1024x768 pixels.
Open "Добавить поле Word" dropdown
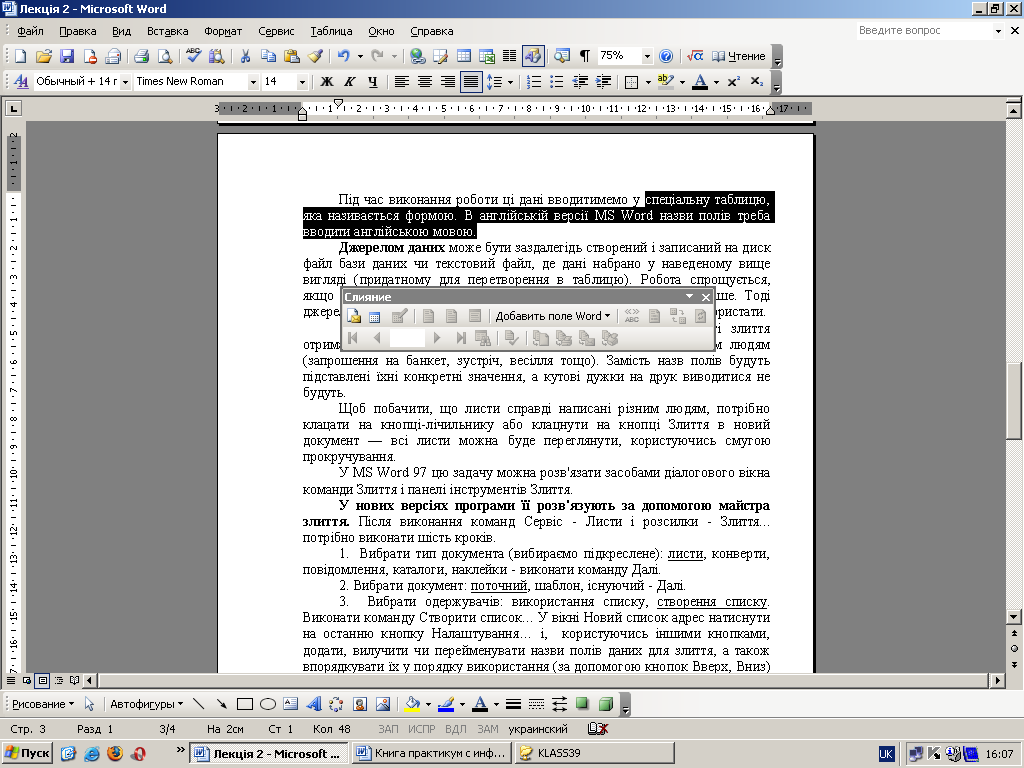[x=552, y=316]
